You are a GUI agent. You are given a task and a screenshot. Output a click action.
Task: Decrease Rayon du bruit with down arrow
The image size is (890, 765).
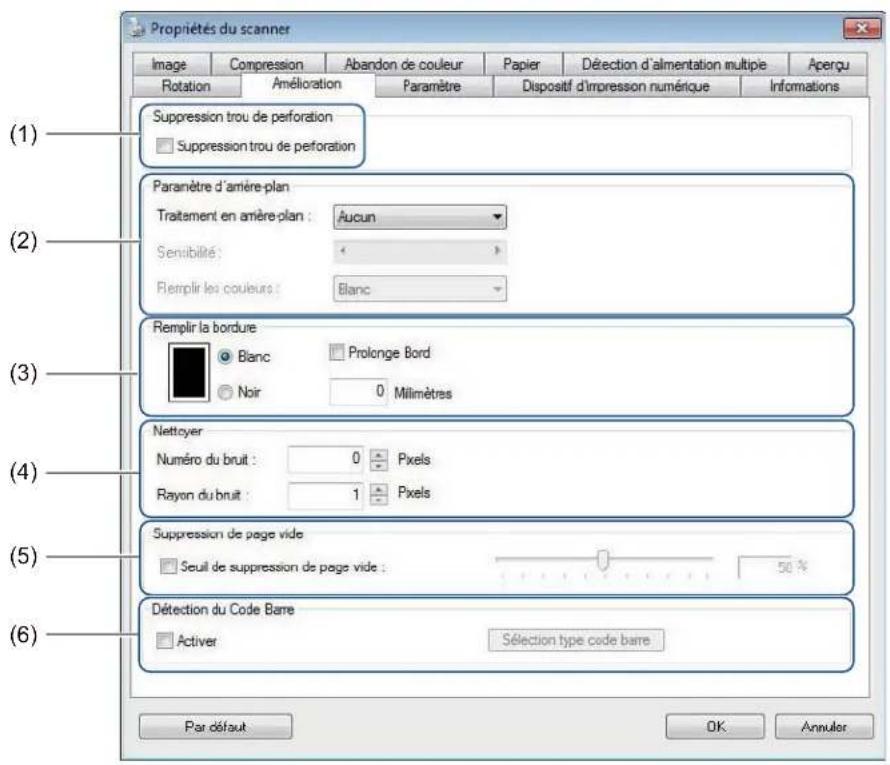click(x=379, y=500)
